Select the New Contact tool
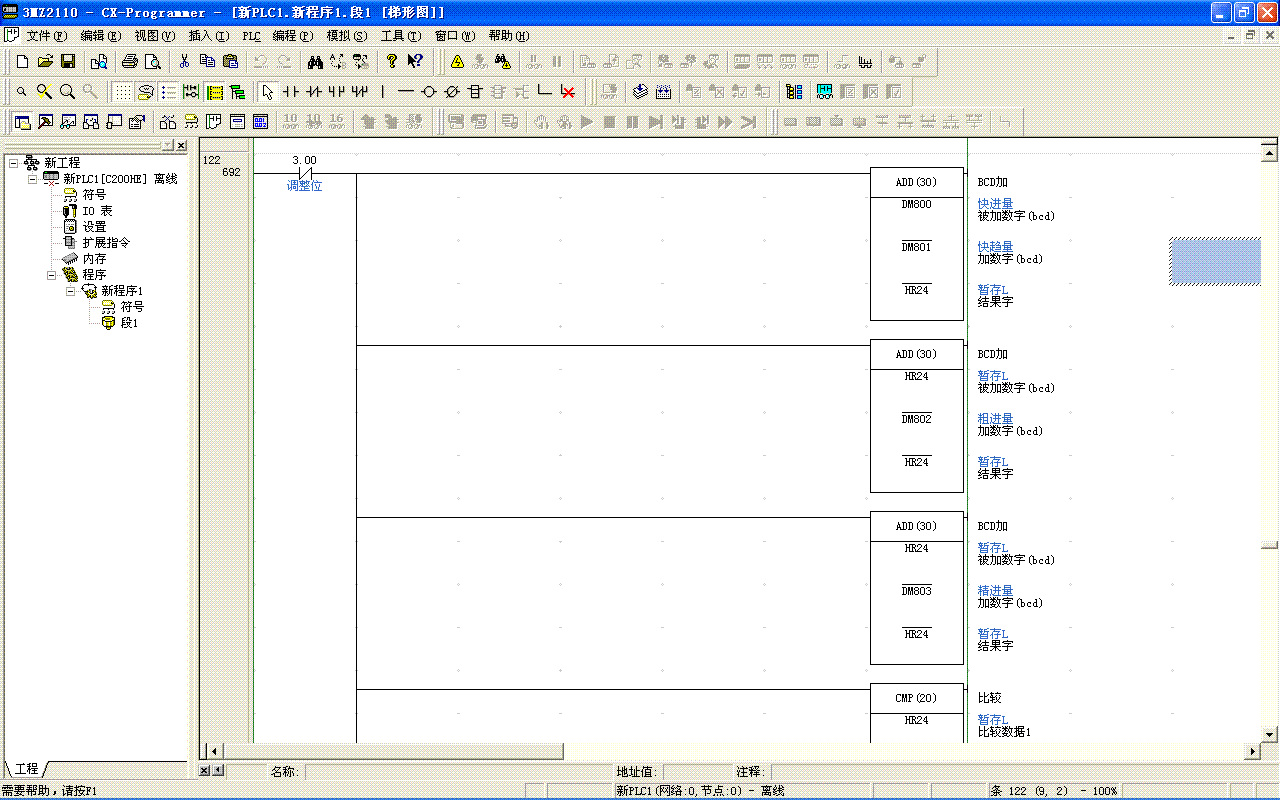The image size is (1280, 800). pyautogui.click(x=291, y=92)
